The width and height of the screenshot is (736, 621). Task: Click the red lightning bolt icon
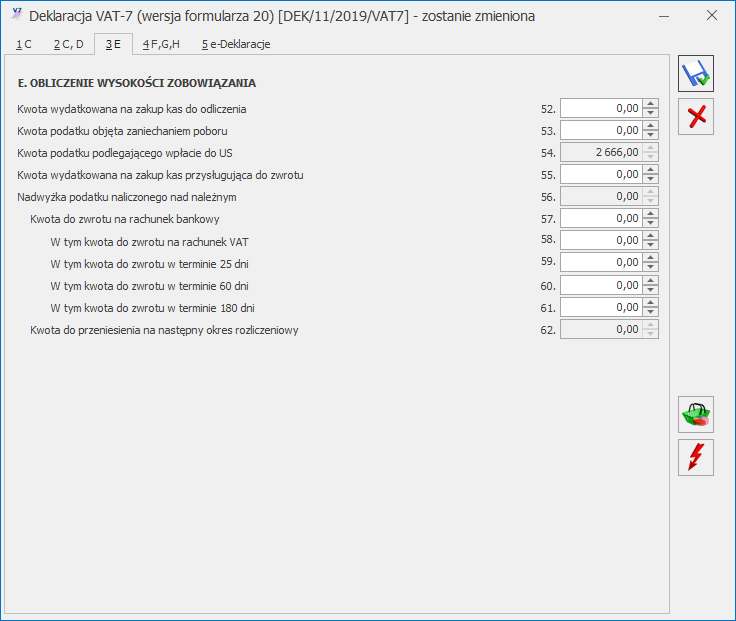click(695, 457)
